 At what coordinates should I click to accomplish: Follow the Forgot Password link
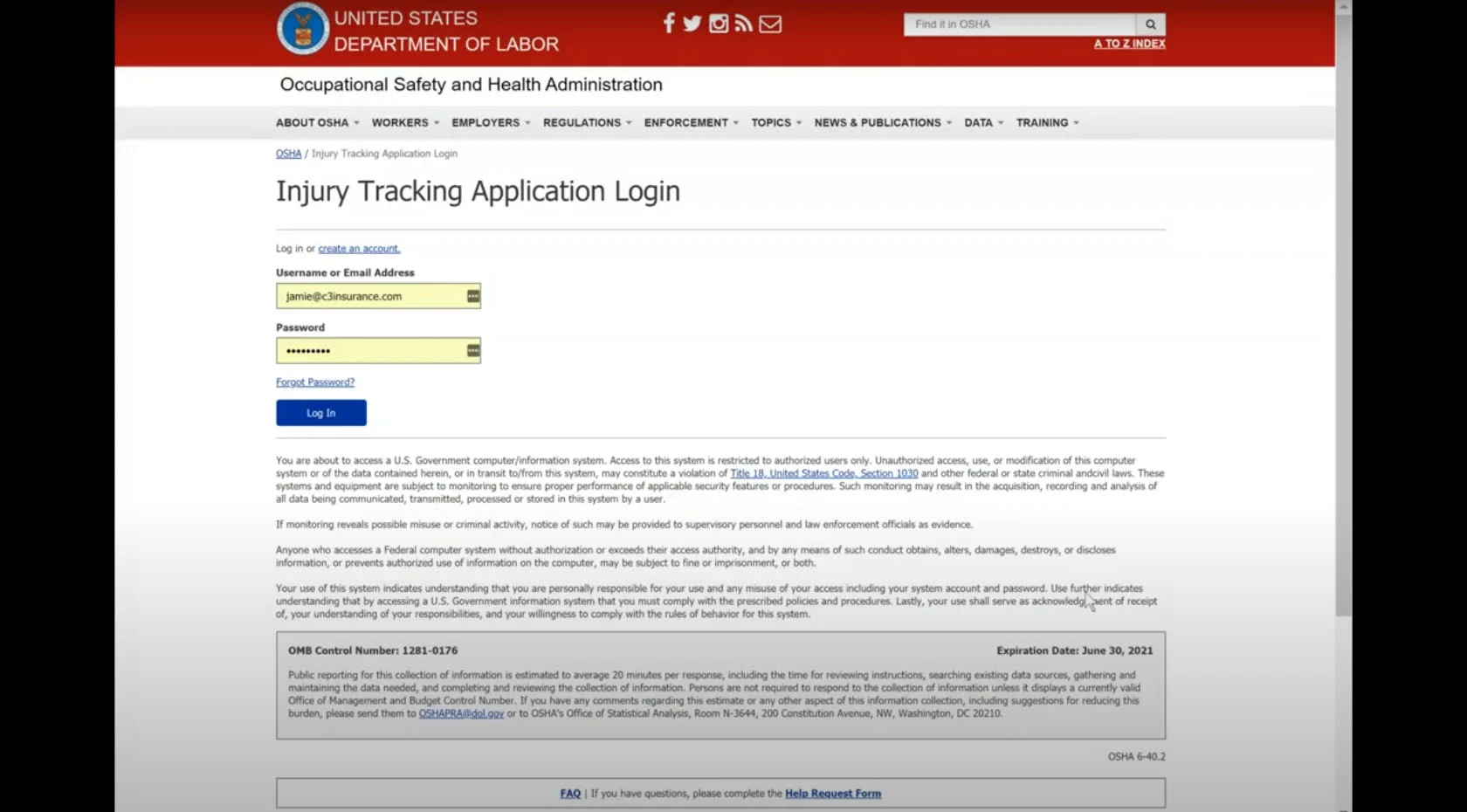[x=315, y=382]
